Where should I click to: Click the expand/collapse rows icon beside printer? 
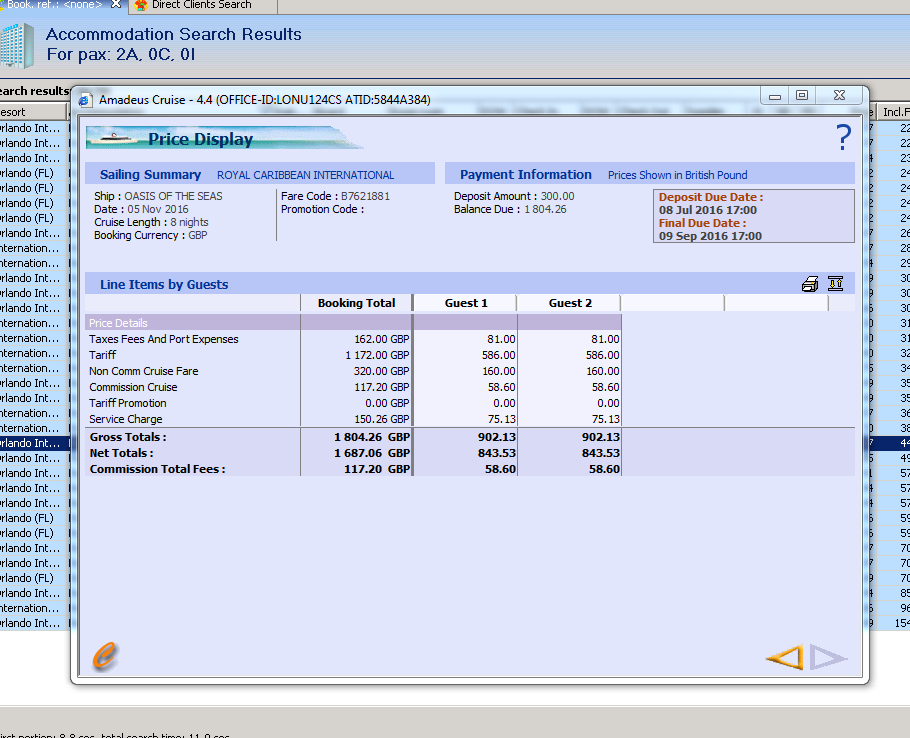(835, 283)
